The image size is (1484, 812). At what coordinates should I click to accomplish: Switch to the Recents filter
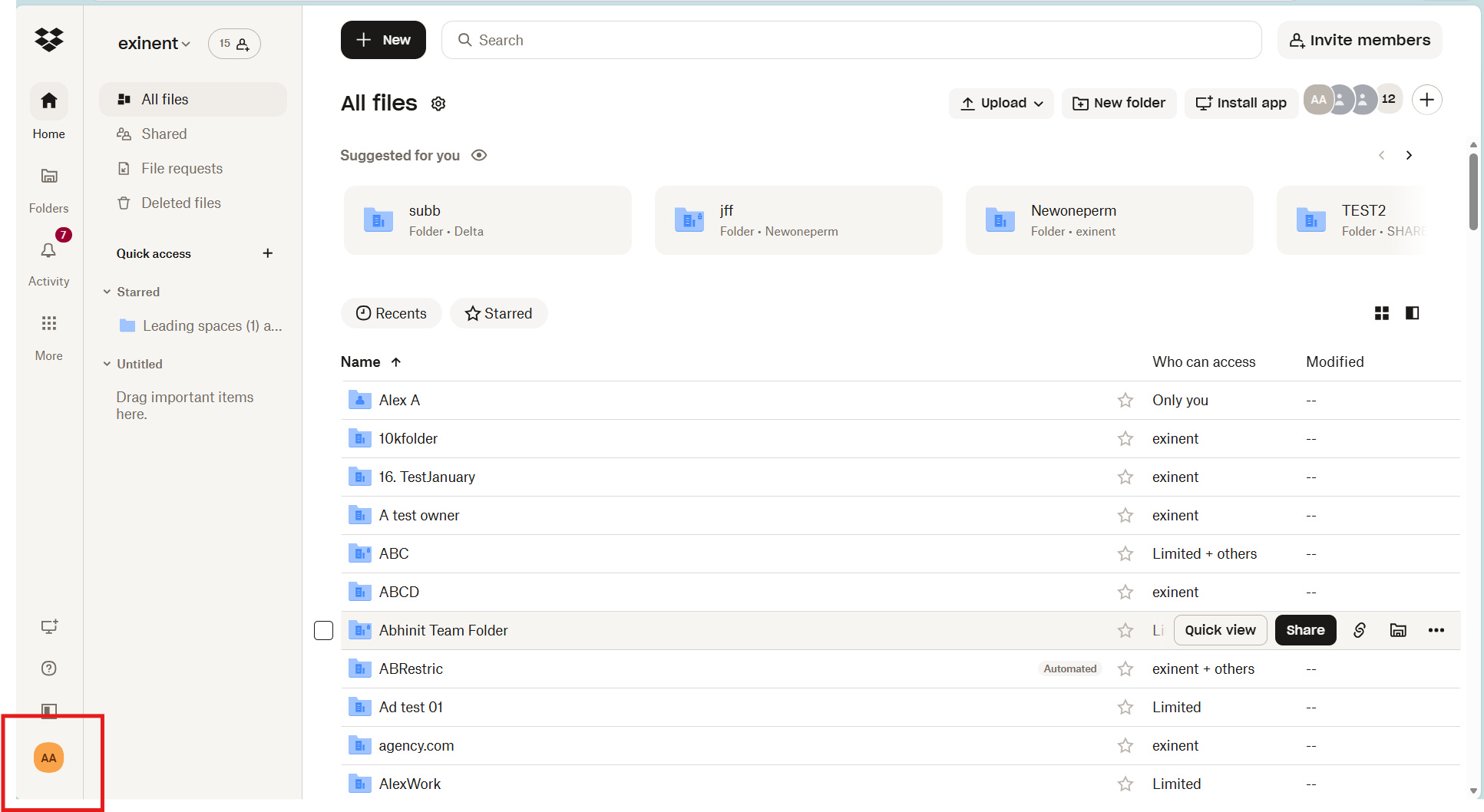(x=391, y=313)
